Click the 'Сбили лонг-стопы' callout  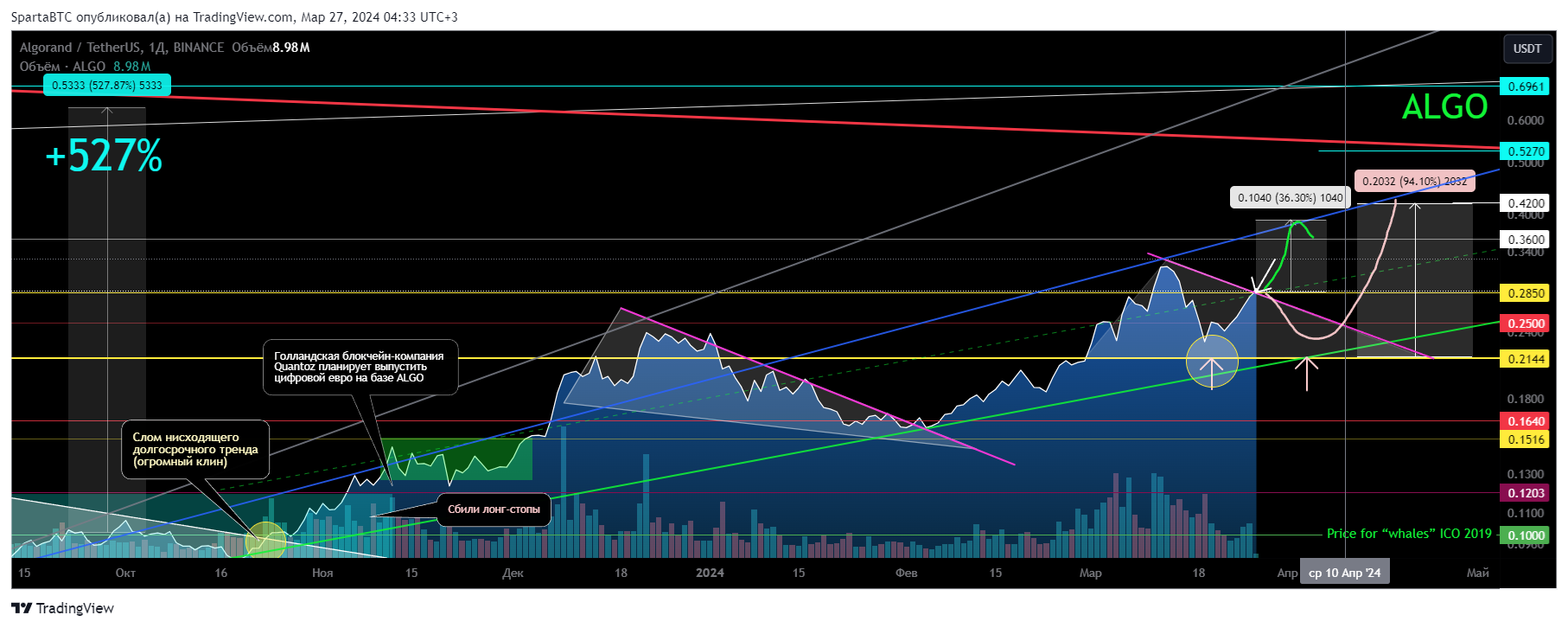pos(494,509)
